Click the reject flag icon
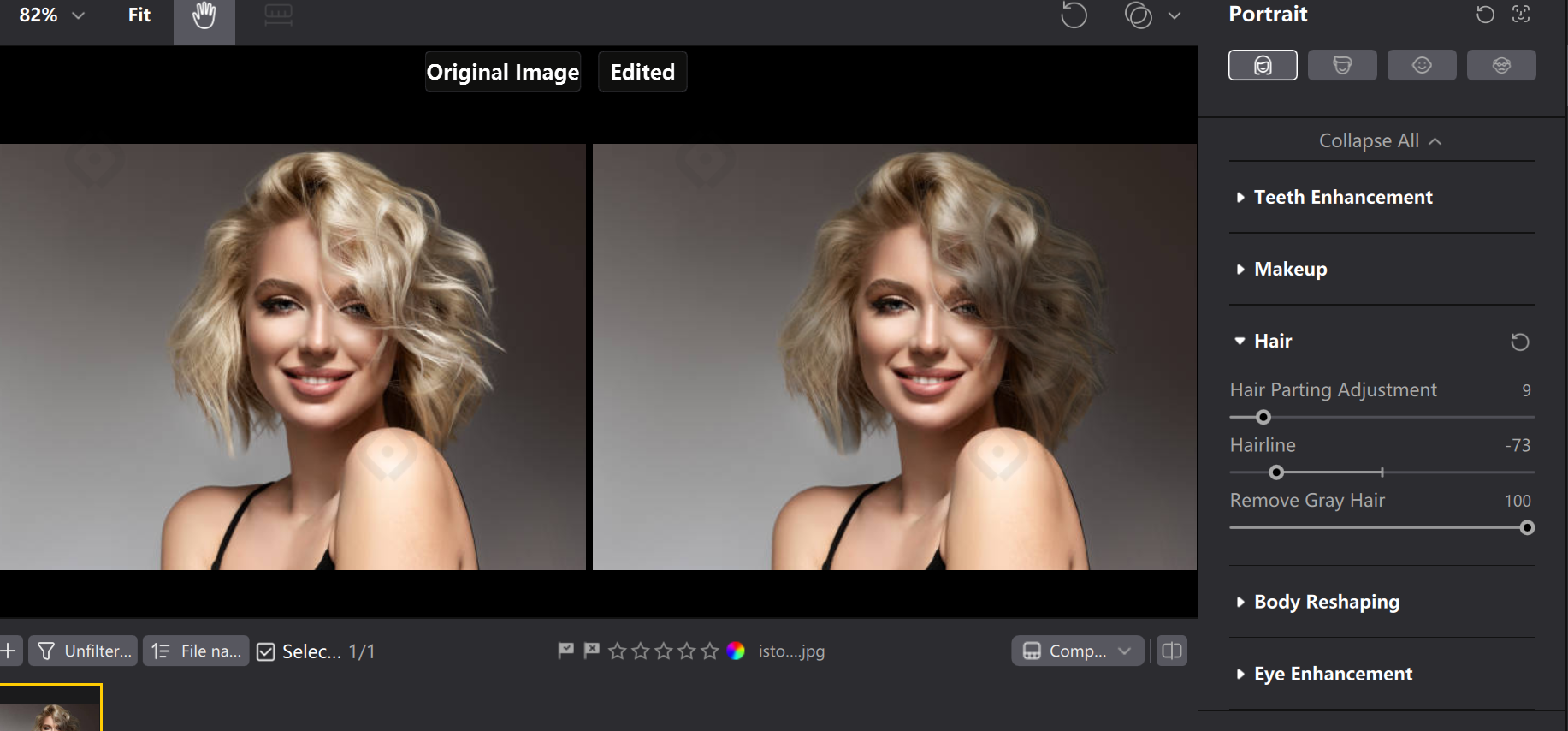1568x731 pixels. tap(591, 651)
